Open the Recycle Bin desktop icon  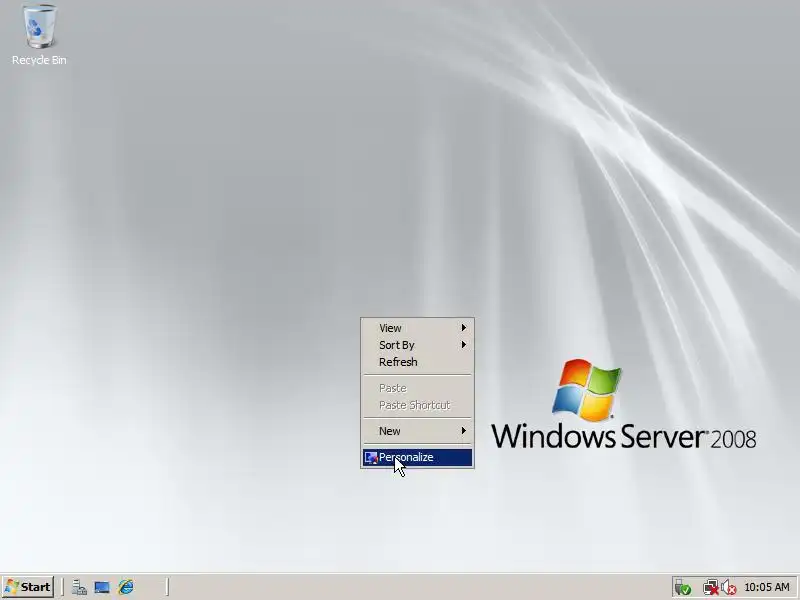click(39, 35)
